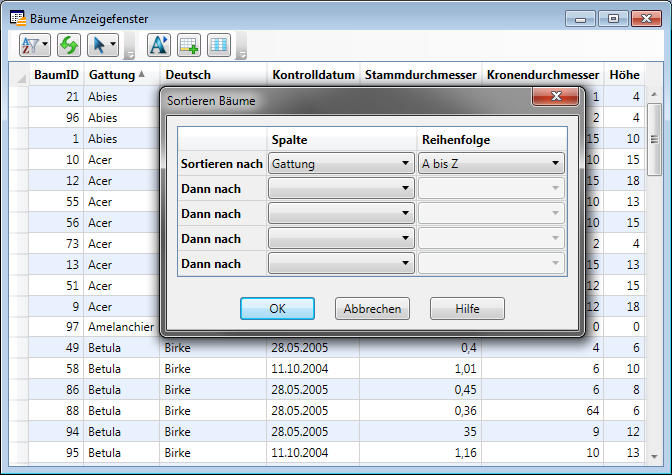Click Betula cell in row 58
This screenshot has height=475, width=672.
pyautogui.click(x=121, y=369)
